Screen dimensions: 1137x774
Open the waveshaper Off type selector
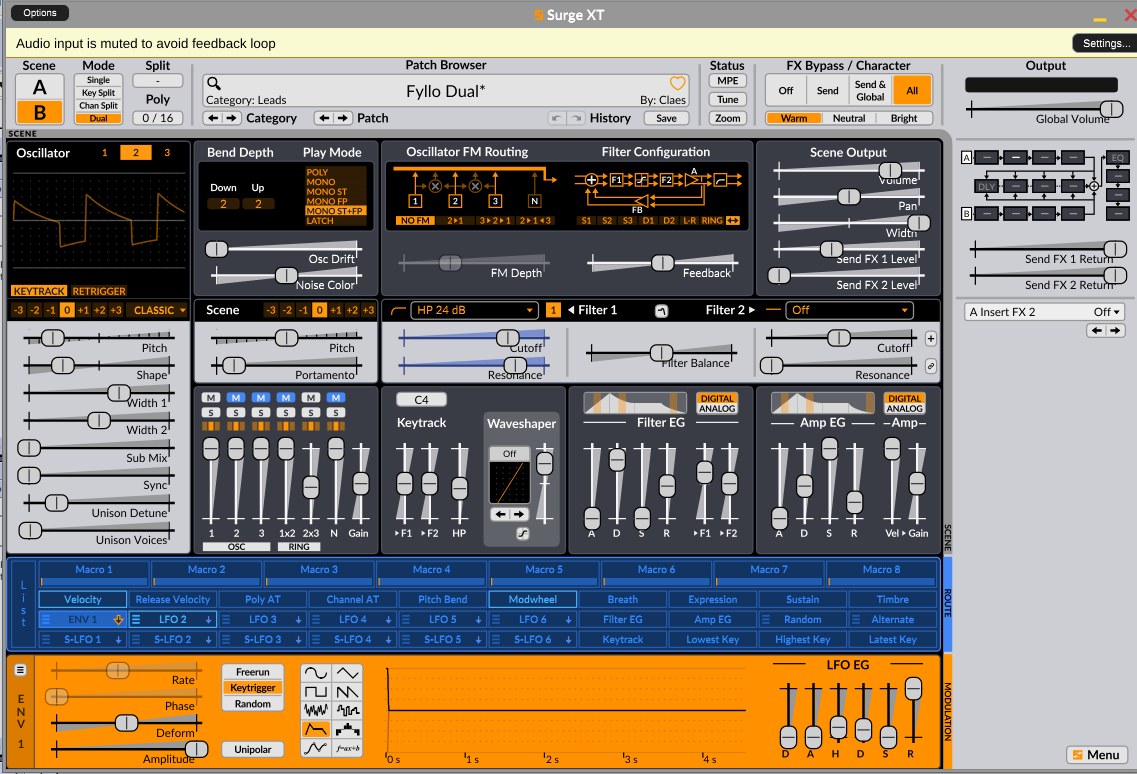point(510,453)
